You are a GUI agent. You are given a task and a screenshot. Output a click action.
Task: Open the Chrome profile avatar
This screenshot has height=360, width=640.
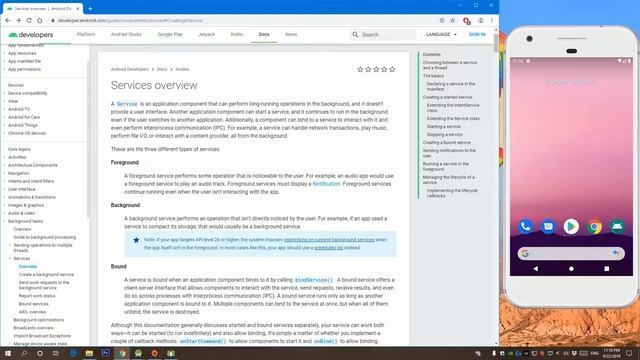[x=481, y=20]
